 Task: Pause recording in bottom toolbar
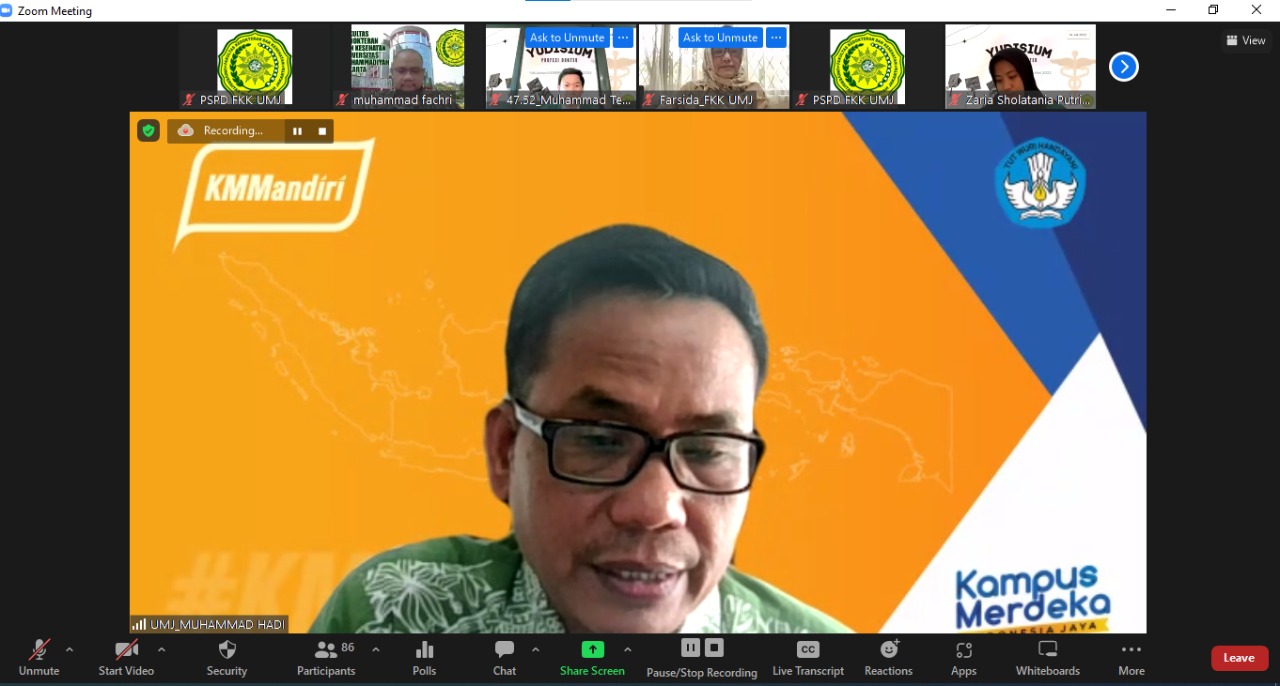point(691,648)
